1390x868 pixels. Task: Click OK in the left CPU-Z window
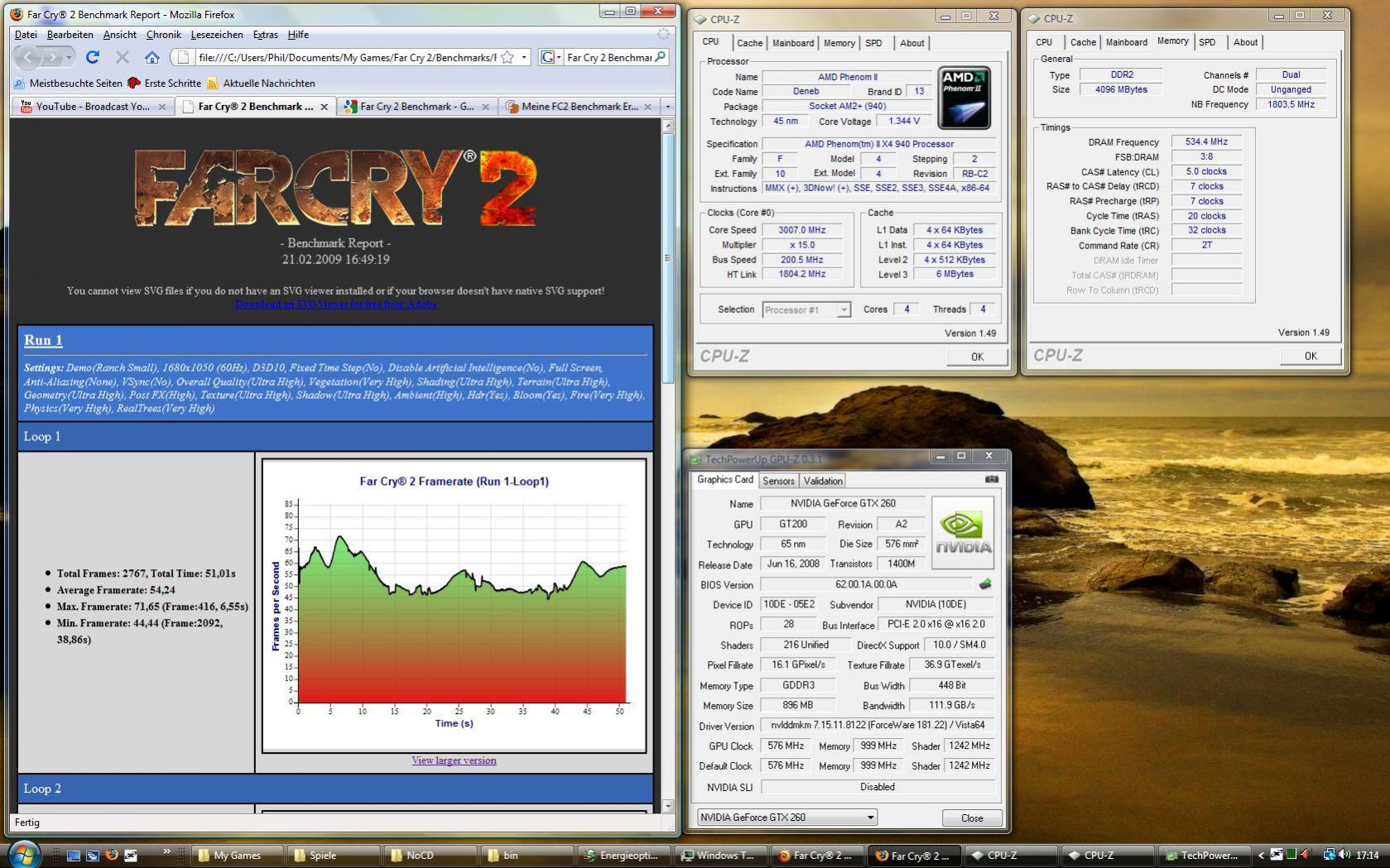point(977,357)
